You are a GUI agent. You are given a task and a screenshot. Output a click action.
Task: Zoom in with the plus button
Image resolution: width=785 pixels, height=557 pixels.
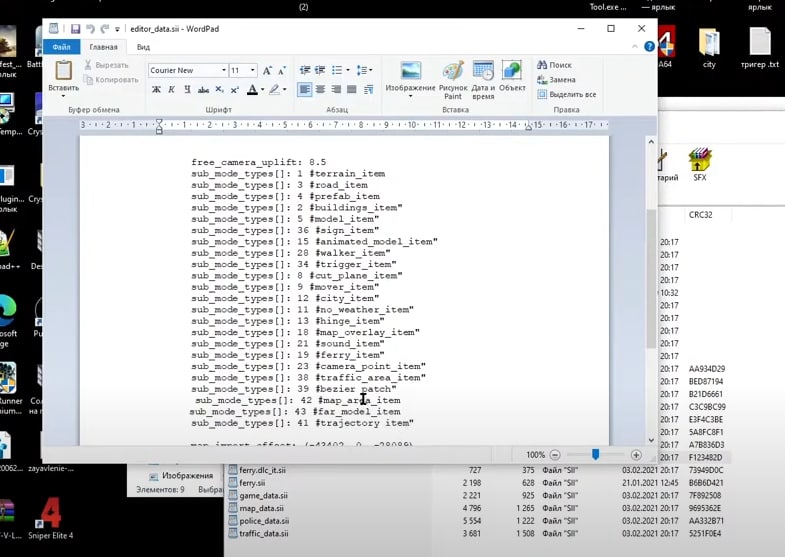(636, 455)
